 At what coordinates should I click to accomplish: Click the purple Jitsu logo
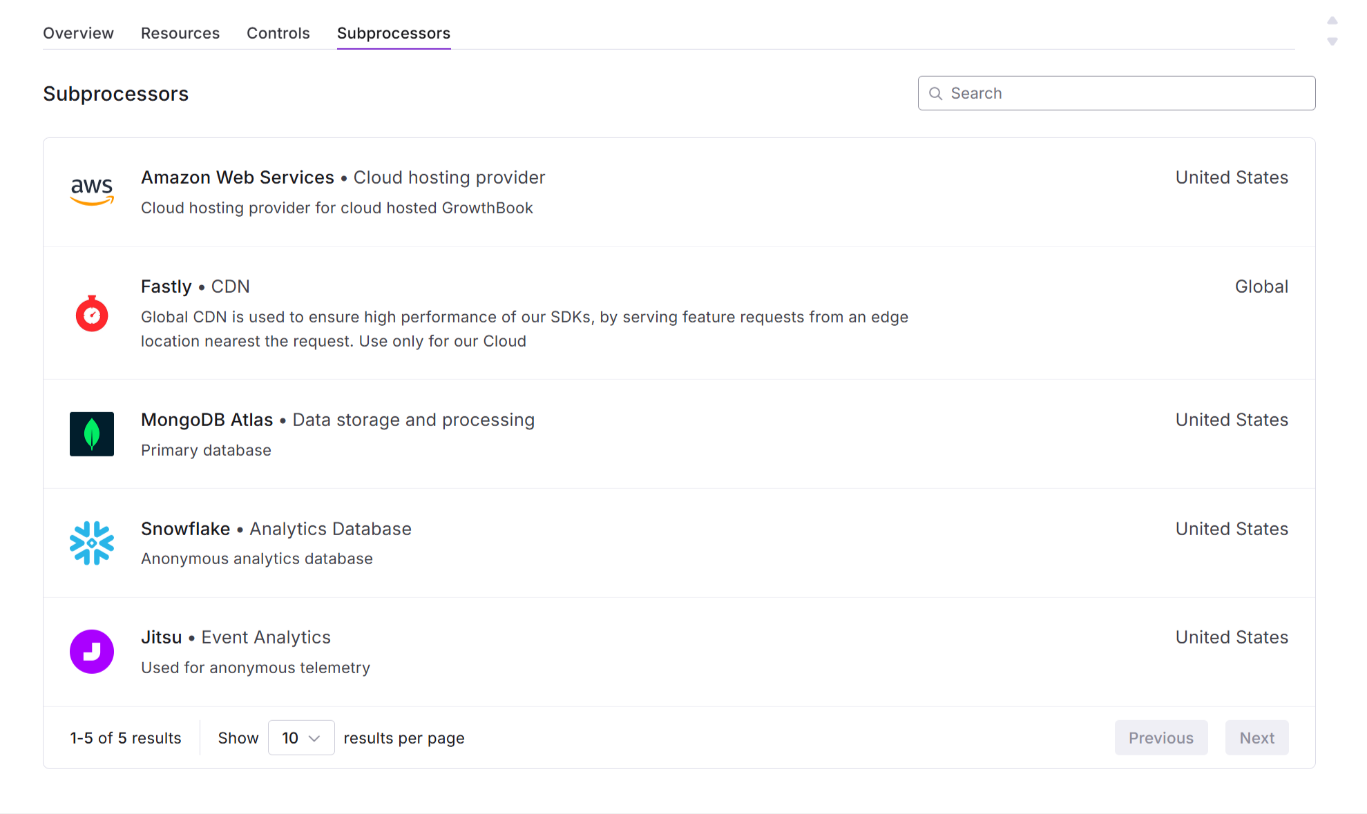click(92, 652)
